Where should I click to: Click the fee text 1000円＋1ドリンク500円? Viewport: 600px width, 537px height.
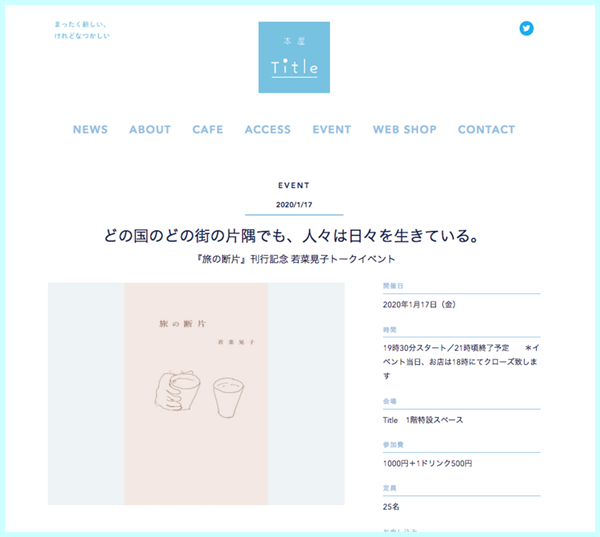click(427, 463)
